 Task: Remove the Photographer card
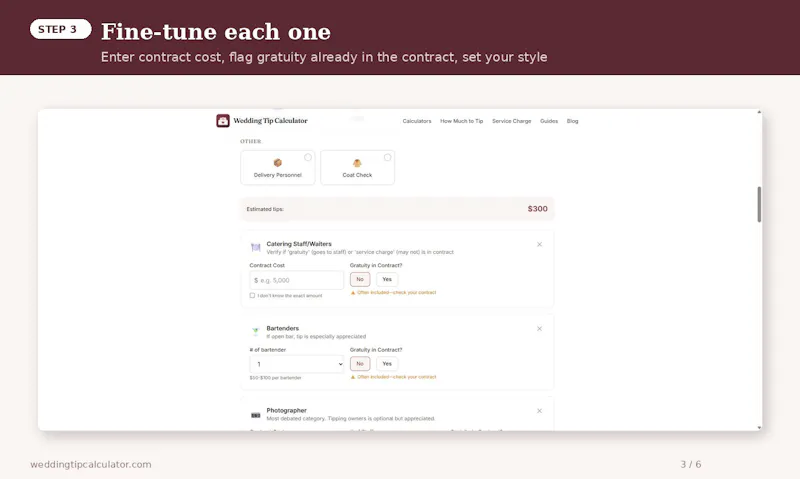pos(539,411)
